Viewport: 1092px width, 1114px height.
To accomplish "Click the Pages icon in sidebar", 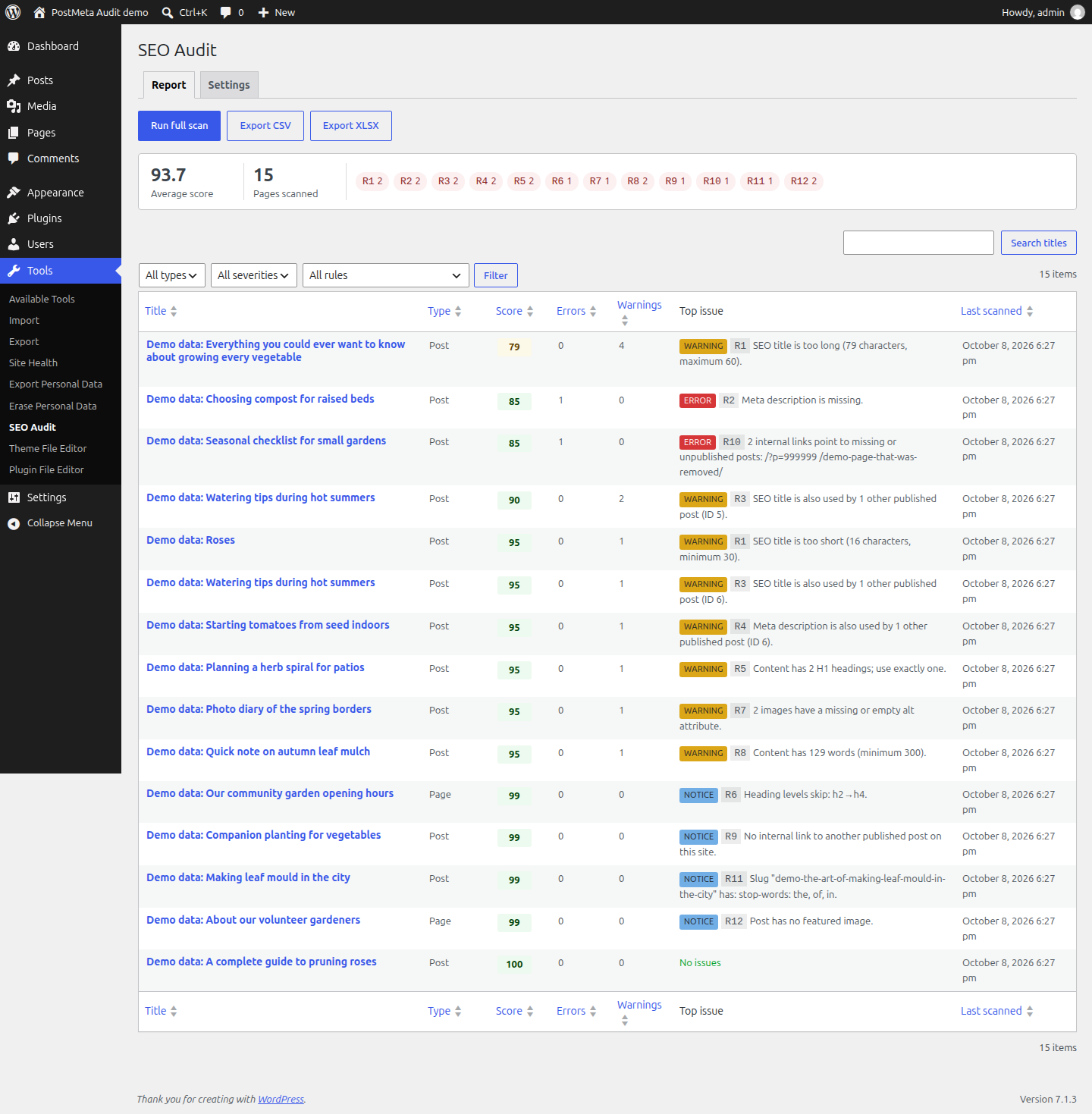I will point(14,133).
